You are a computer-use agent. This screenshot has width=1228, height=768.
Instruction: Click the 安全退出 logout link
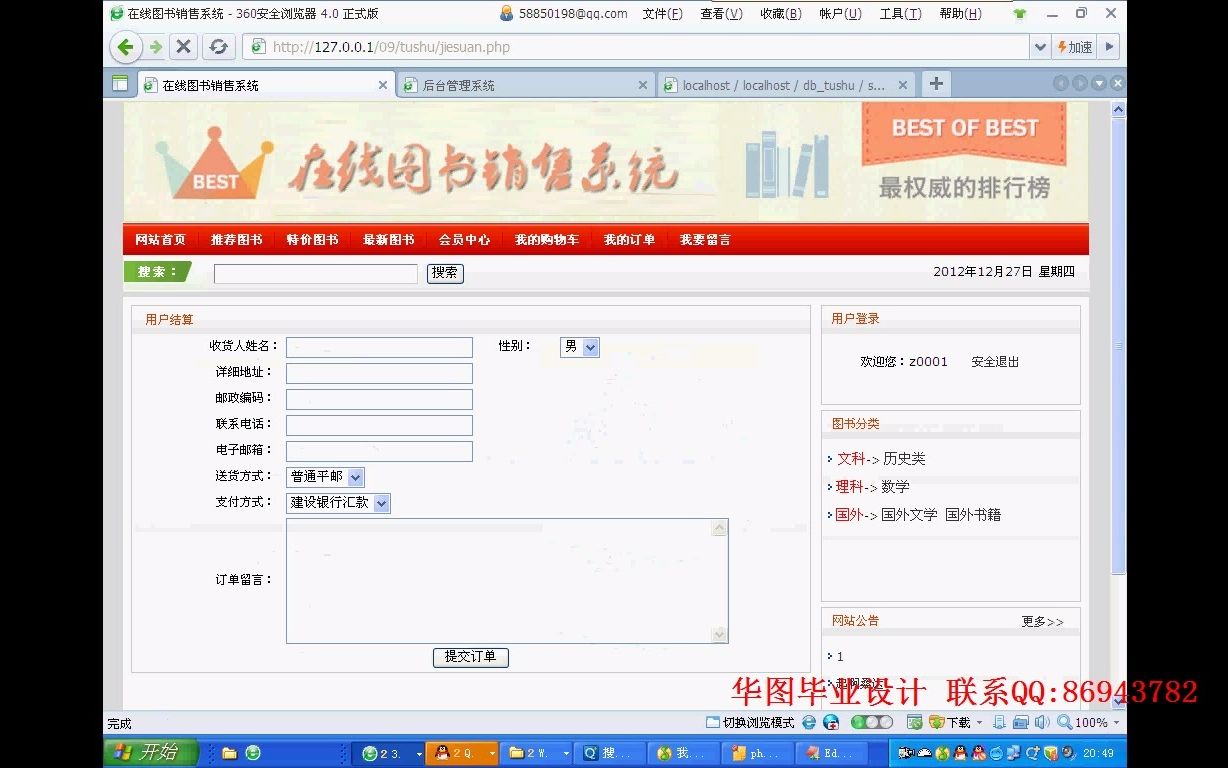pos(994,362)
